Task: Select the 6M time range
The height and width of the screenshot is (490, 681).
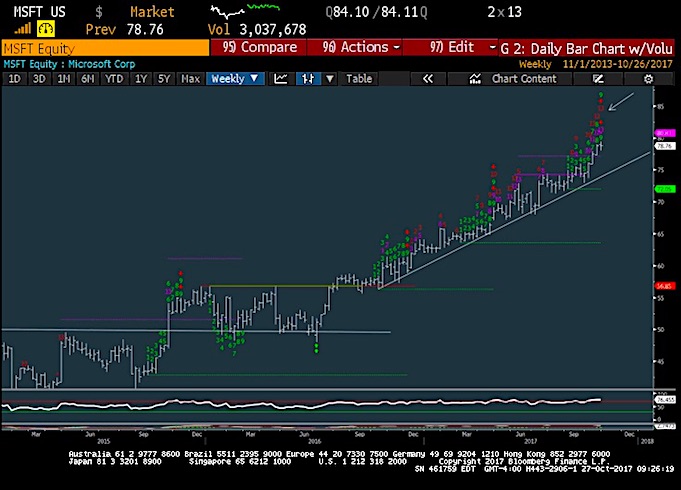Action: pos(88,79)
